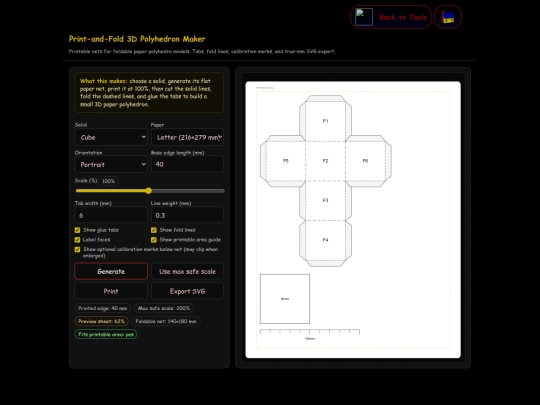Click the 'Foldable net' size badge

166,321
